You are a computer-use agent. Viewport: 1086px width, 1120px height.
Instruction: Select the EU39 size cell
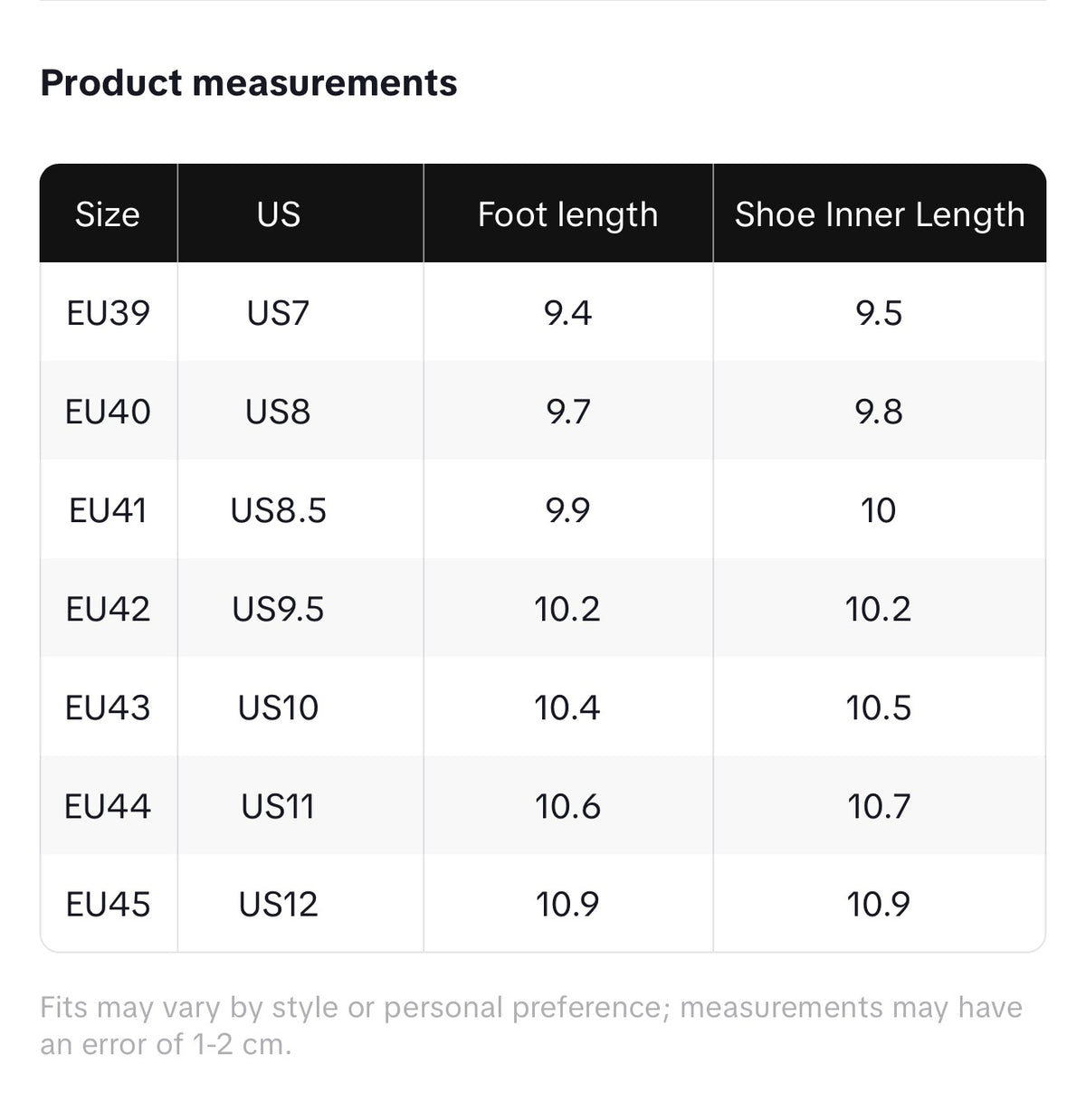click(108, 313)
